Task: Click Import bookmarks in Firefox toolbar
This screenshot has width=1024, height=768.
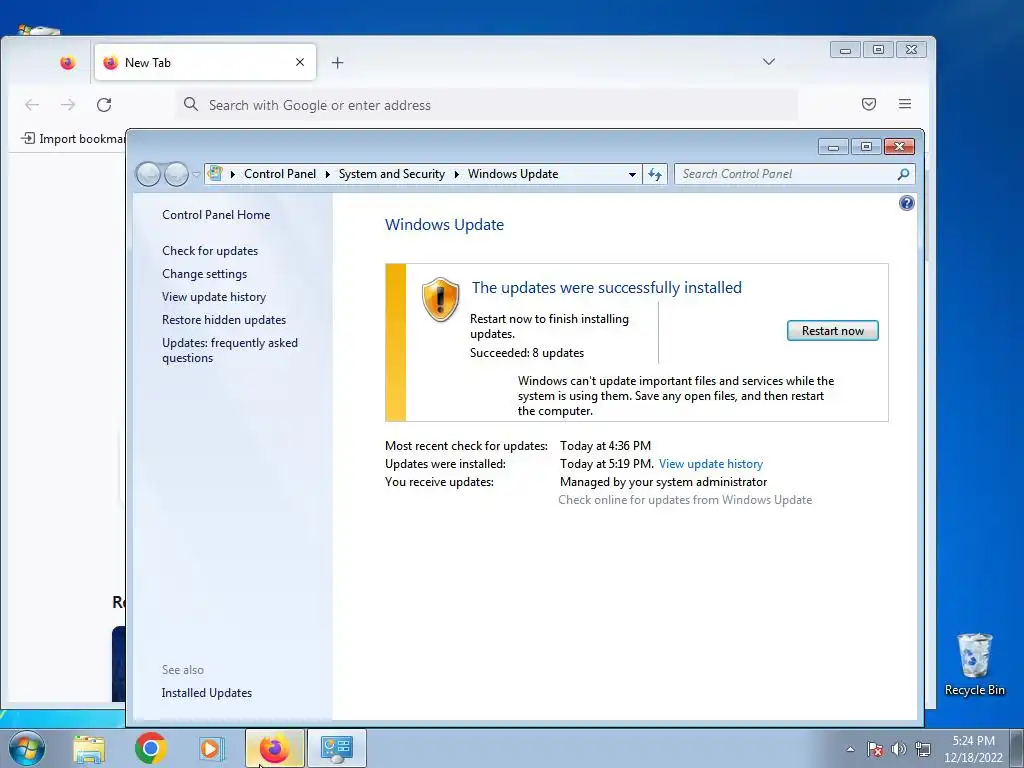Action: click(73, 138)
